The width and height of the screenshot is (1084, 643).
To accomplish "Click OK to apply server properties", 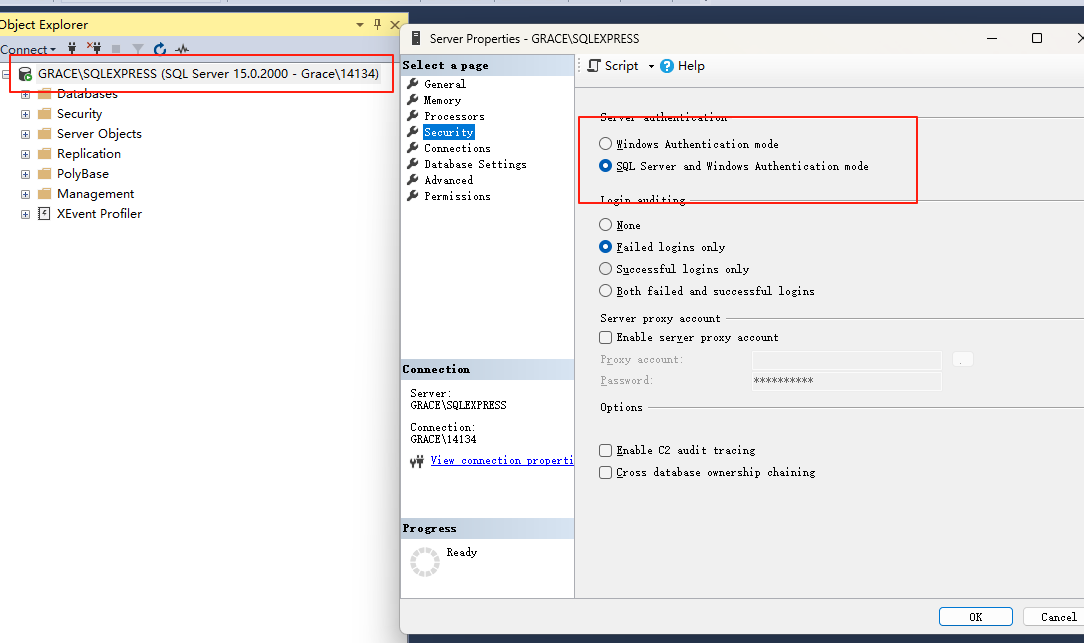I will pos(975,617).
